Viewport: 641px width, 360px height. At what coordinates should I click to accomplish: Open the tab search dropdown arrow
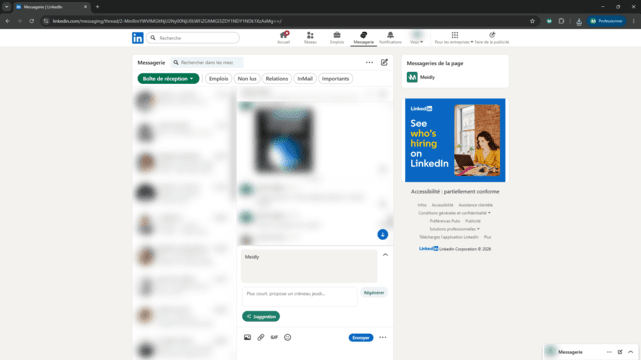(7, 7)
